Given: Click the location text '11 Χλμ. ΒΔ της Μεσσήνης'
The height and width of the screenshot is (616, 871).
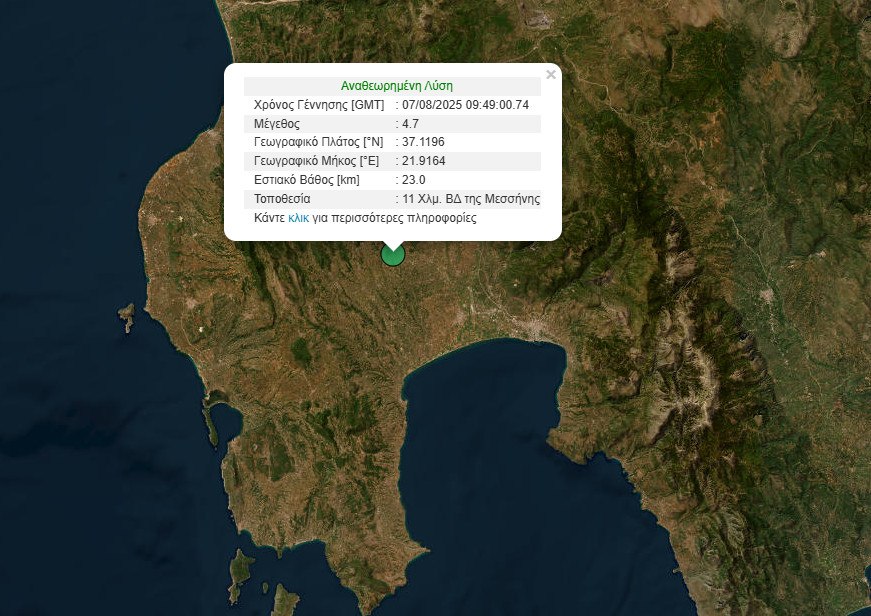Looking at the screenshot, I should [x=471, y=199].
